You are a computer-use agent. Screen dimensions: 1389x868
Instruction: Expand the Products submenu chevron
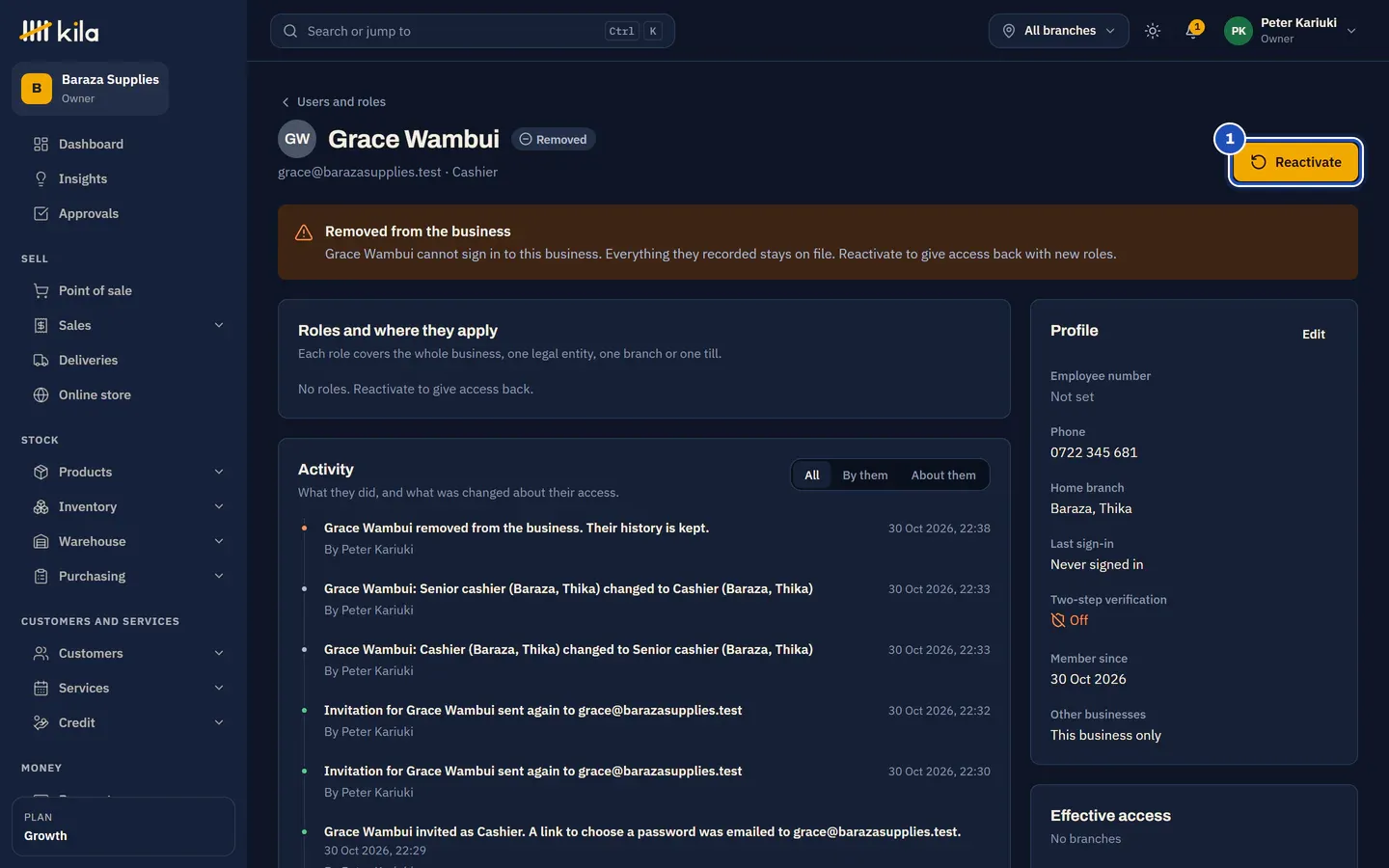coord(219,473)
